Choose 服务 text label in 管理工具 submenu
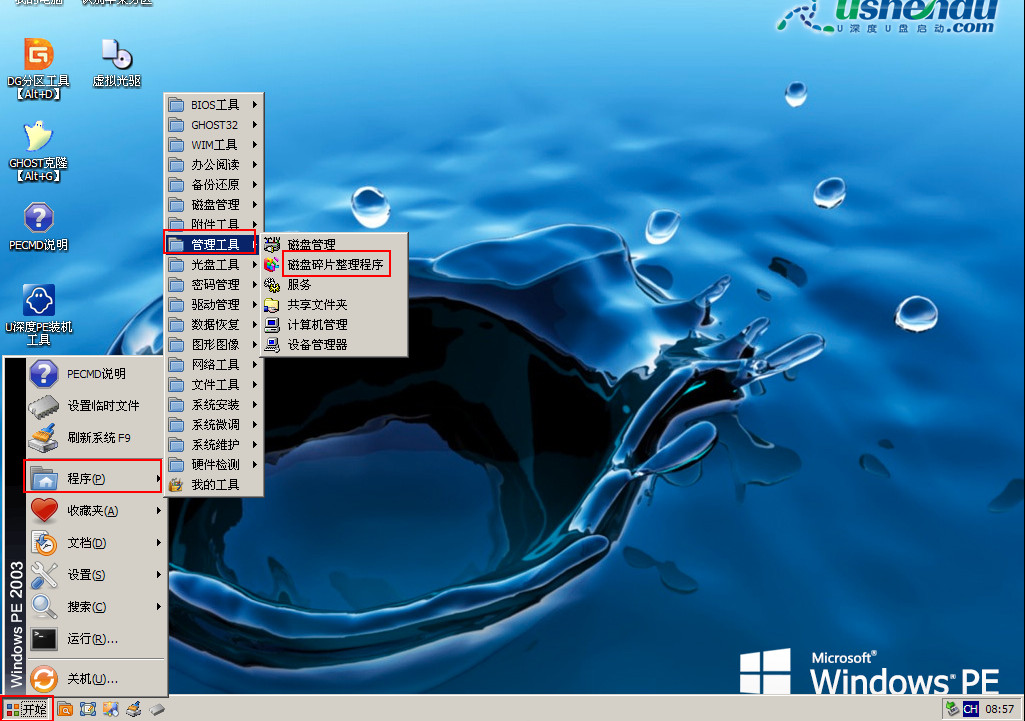This screenshot has height=721, width=1025. coord(299,285)
